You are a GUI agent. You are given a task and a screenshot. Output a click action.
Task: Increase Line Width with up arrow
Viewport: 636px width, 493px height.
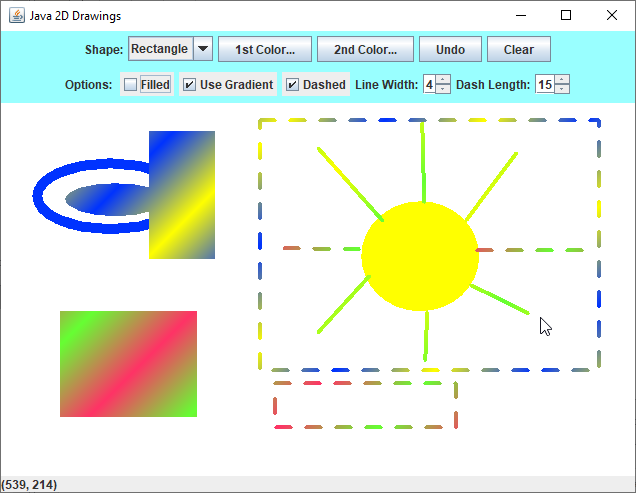click(x=443, y=80)
